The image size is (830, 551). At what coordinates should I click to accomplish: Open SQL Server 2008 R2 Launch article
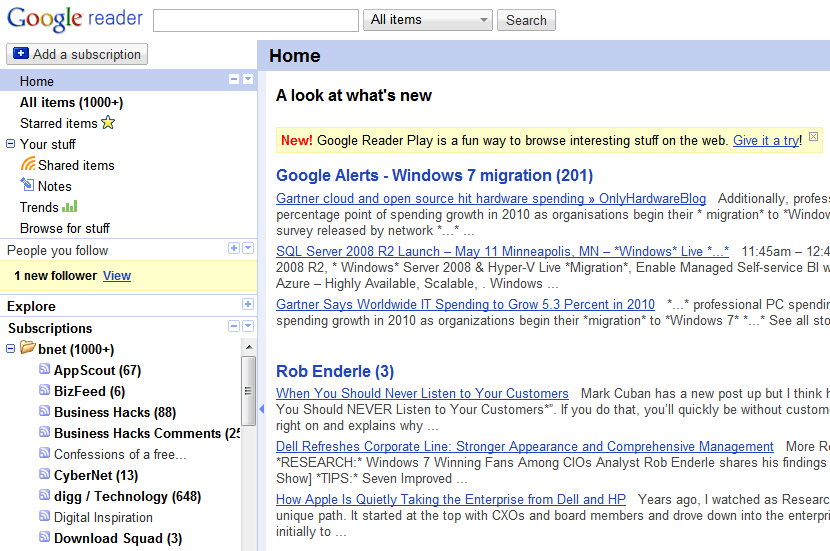[x=502, y=251]
